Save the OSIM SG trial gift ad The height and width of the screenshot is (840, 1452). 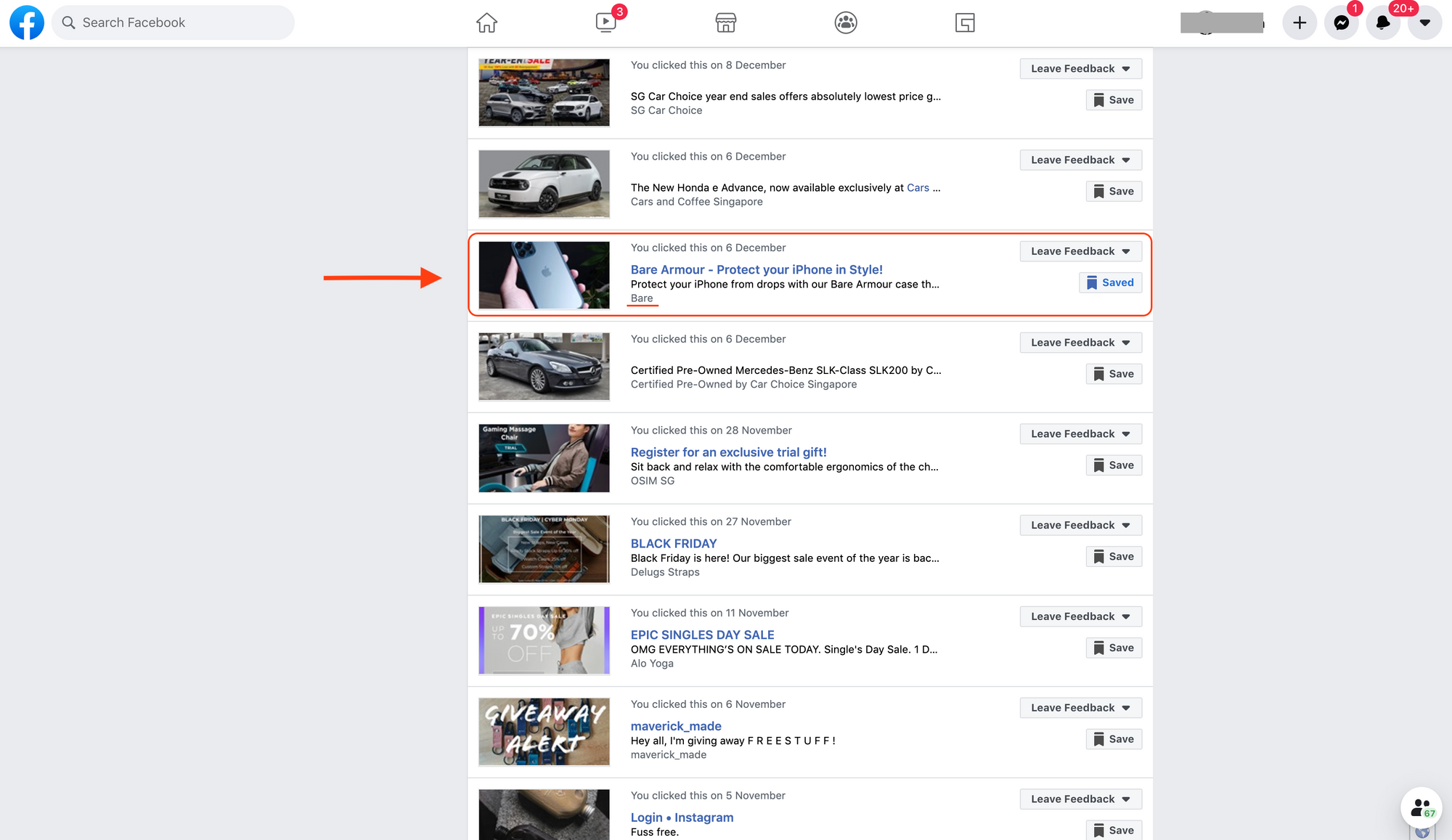1114,465
